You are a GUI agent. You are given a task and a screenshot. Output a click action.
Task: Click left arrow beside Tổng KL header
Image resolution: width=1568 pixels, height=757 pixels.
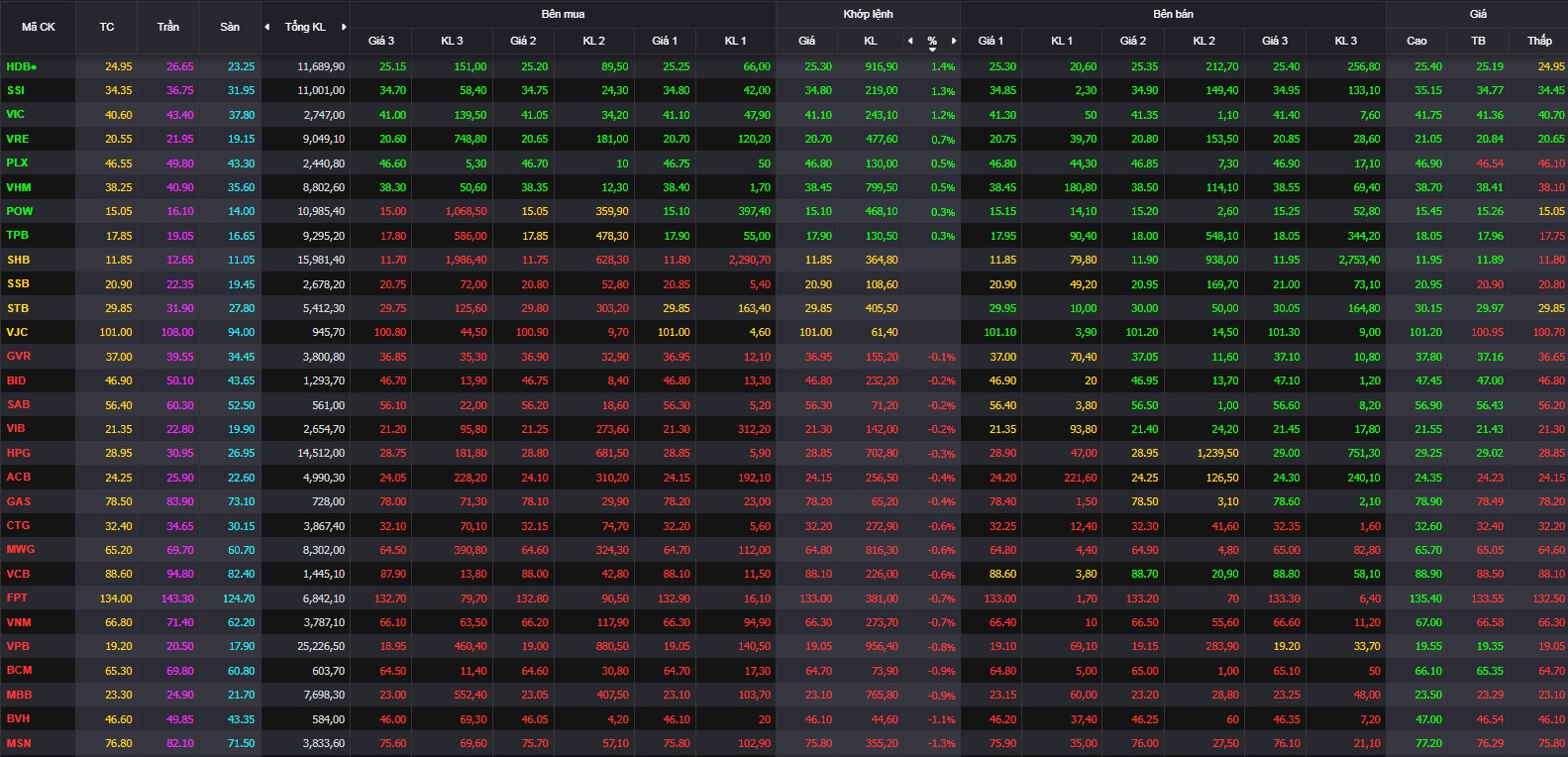(267, 27)
